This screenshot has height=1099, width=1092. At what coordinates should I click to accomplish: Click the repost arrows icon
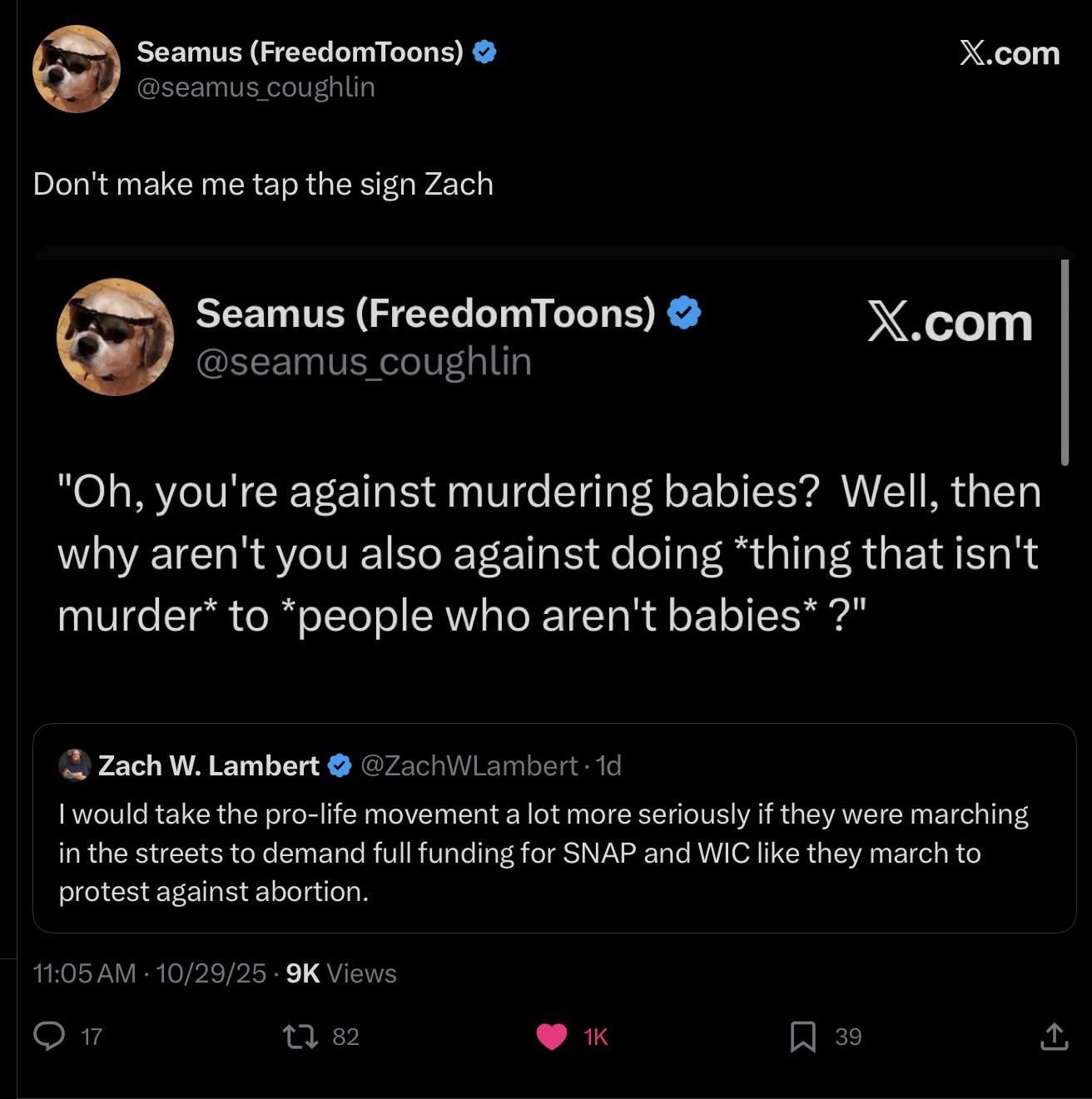300,1037
